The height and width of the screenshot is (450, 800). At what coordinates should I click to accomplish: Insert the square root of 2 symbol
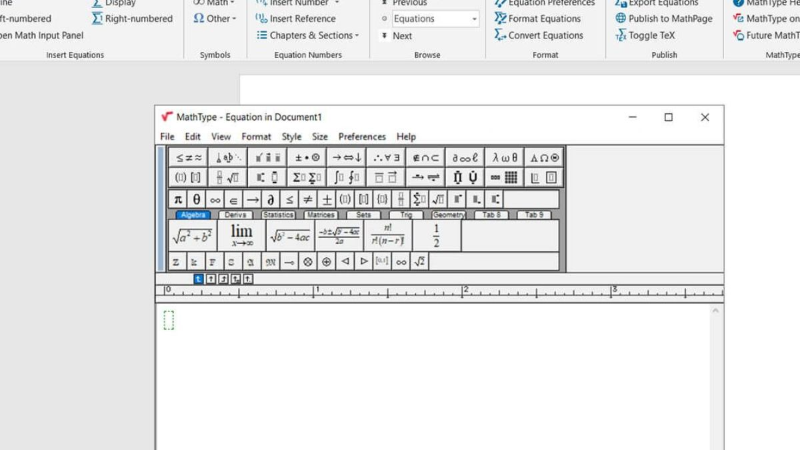coord(419,262)
